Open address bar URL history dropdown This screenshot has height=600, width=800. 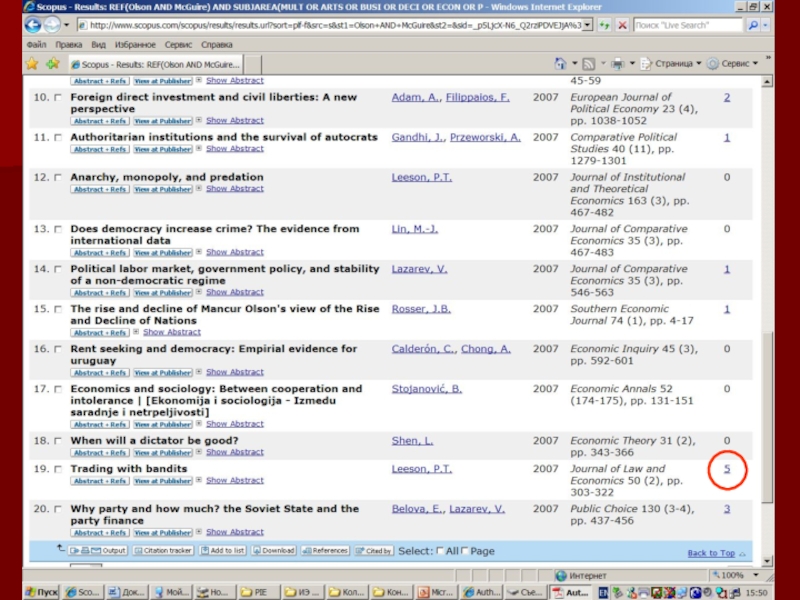[588, 25]
